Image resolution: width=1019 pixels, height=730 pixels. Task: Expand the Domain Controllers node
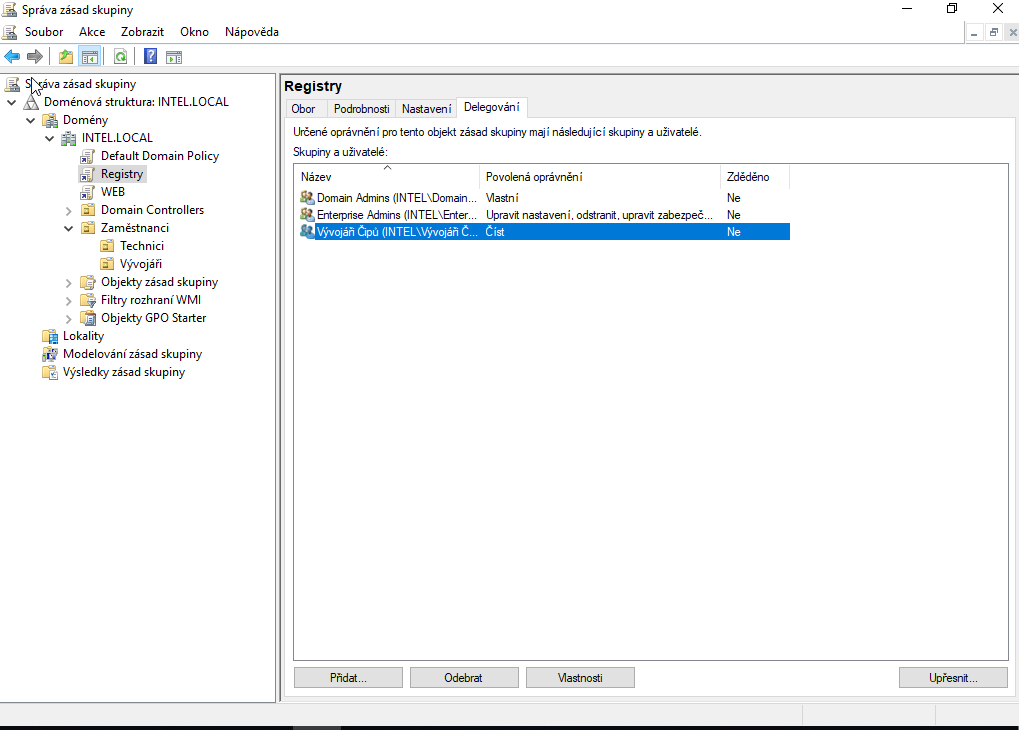pyautogui.click(x=69, y=211)
